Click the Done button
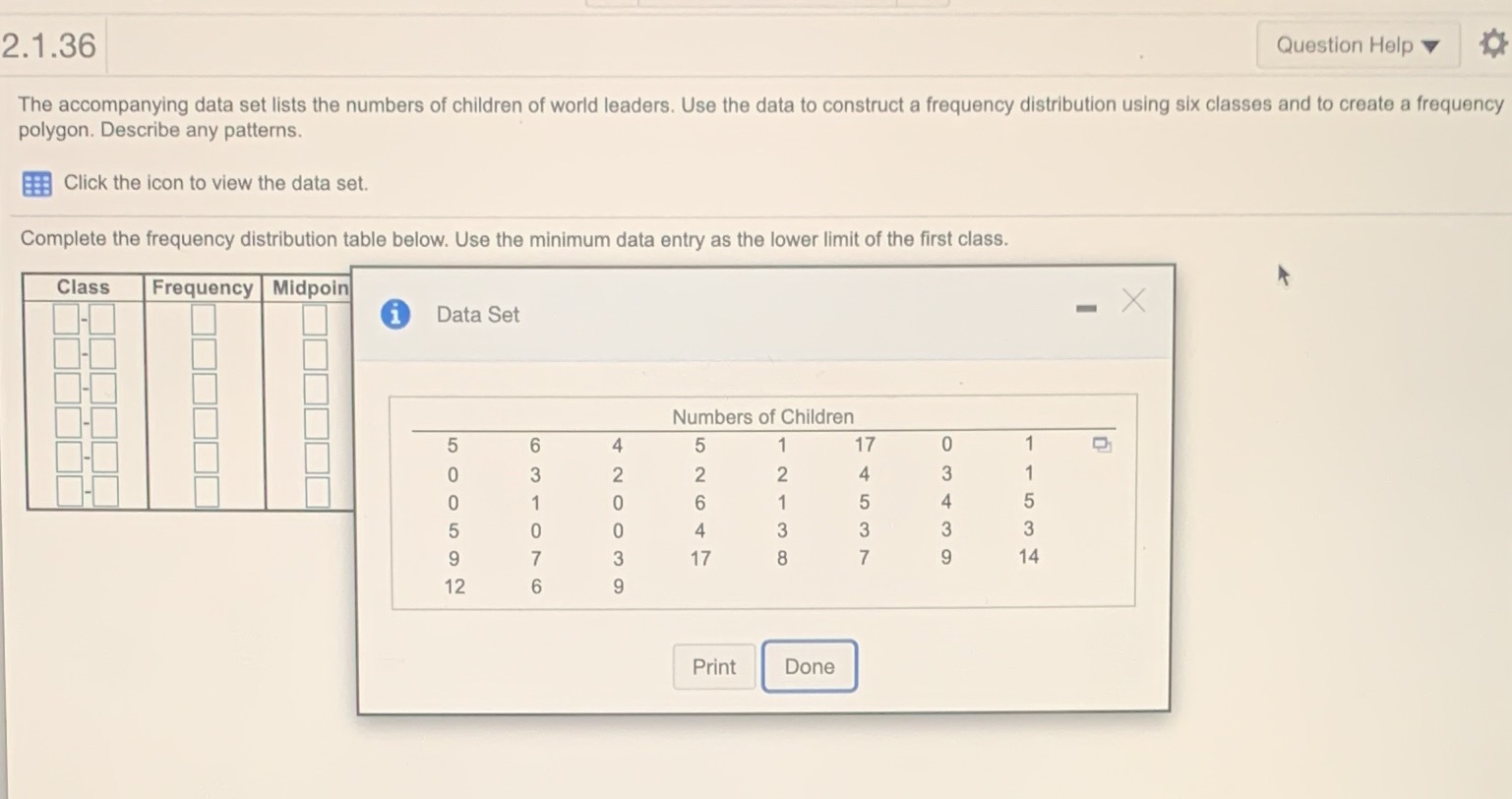Screen dimensions: 1512x799 (x=809, y=666)
